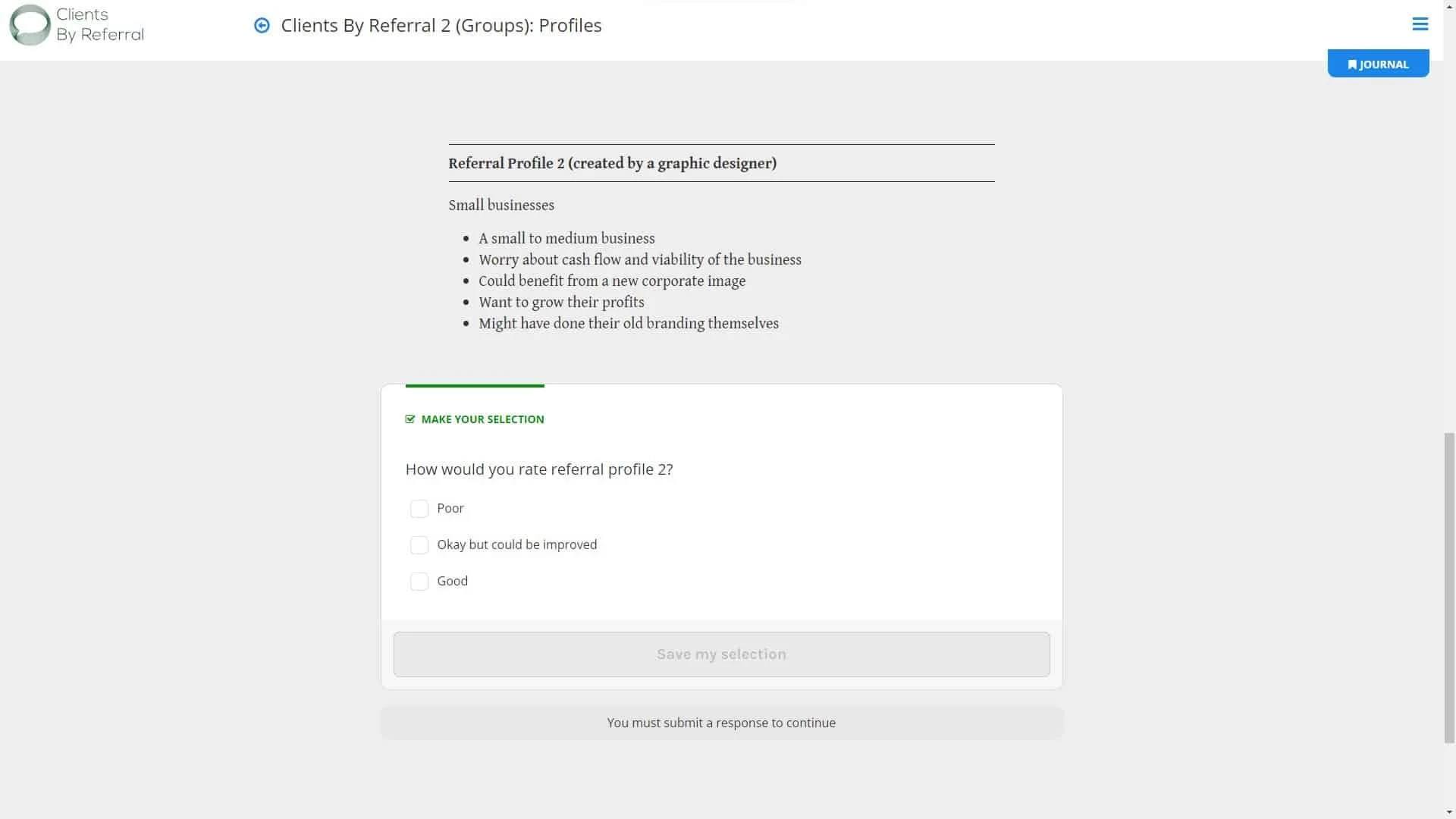
Task: Select the Good checkbox
Action: click(x=419, y=582)
